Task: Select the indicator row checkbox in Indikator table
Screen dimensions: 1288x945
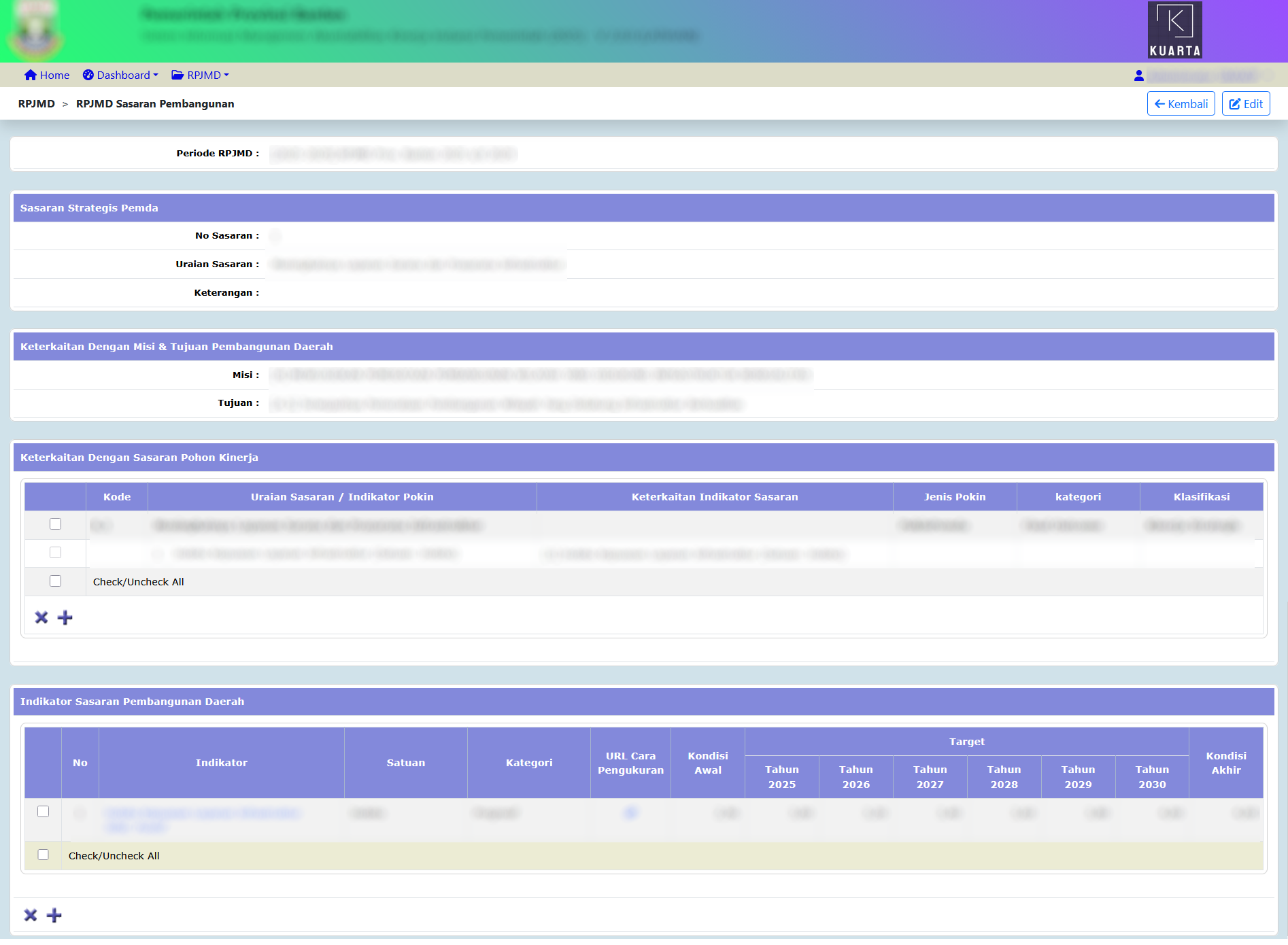Action: tap(44, 812)
